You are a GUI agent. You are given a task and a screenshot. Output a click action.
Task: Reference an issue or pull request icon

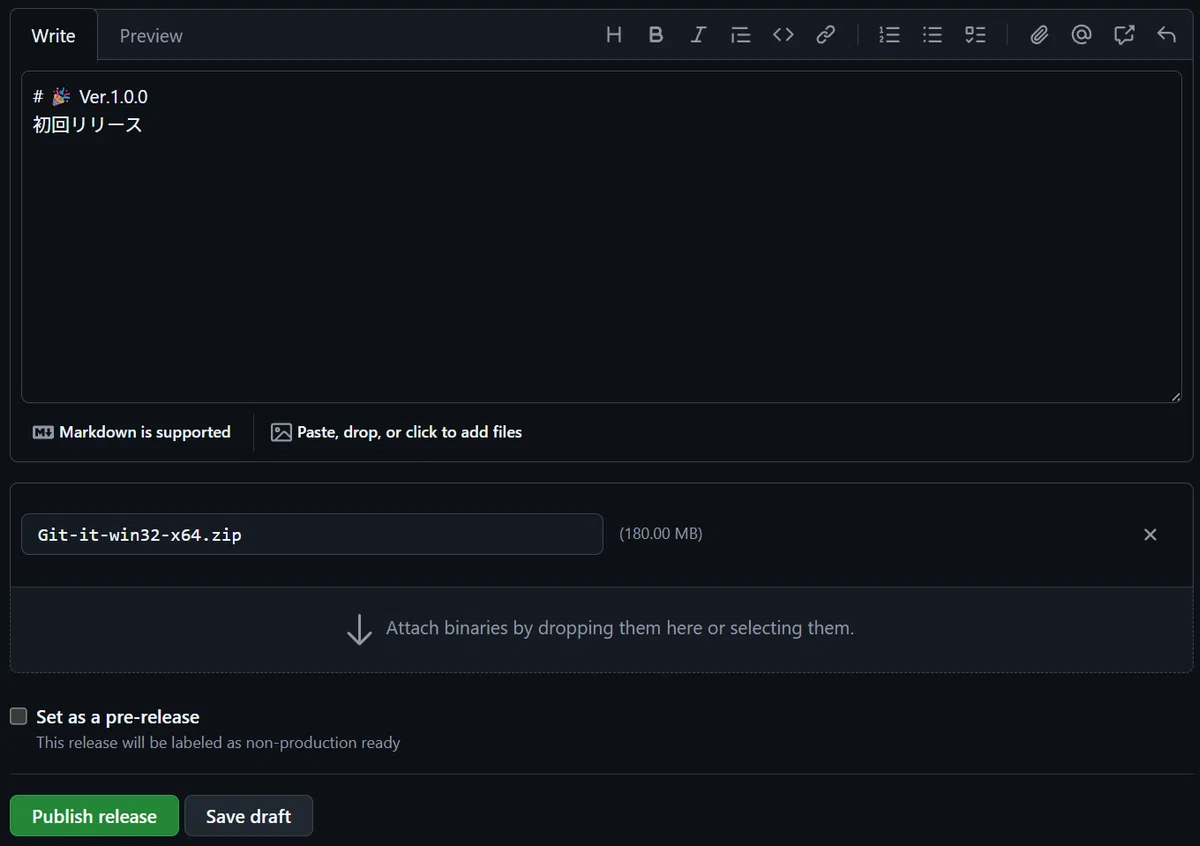1124,35
